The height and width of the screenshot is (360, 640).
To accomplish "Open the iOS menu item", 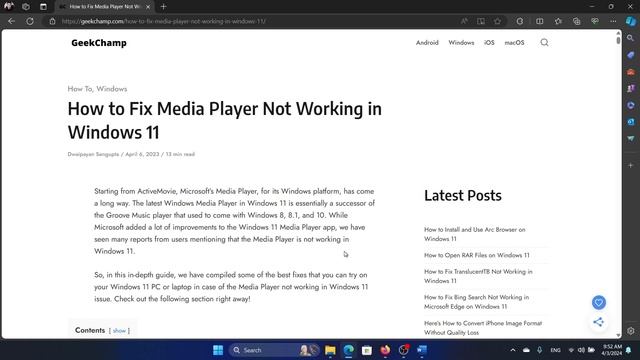I will click(x=489, y=42).
